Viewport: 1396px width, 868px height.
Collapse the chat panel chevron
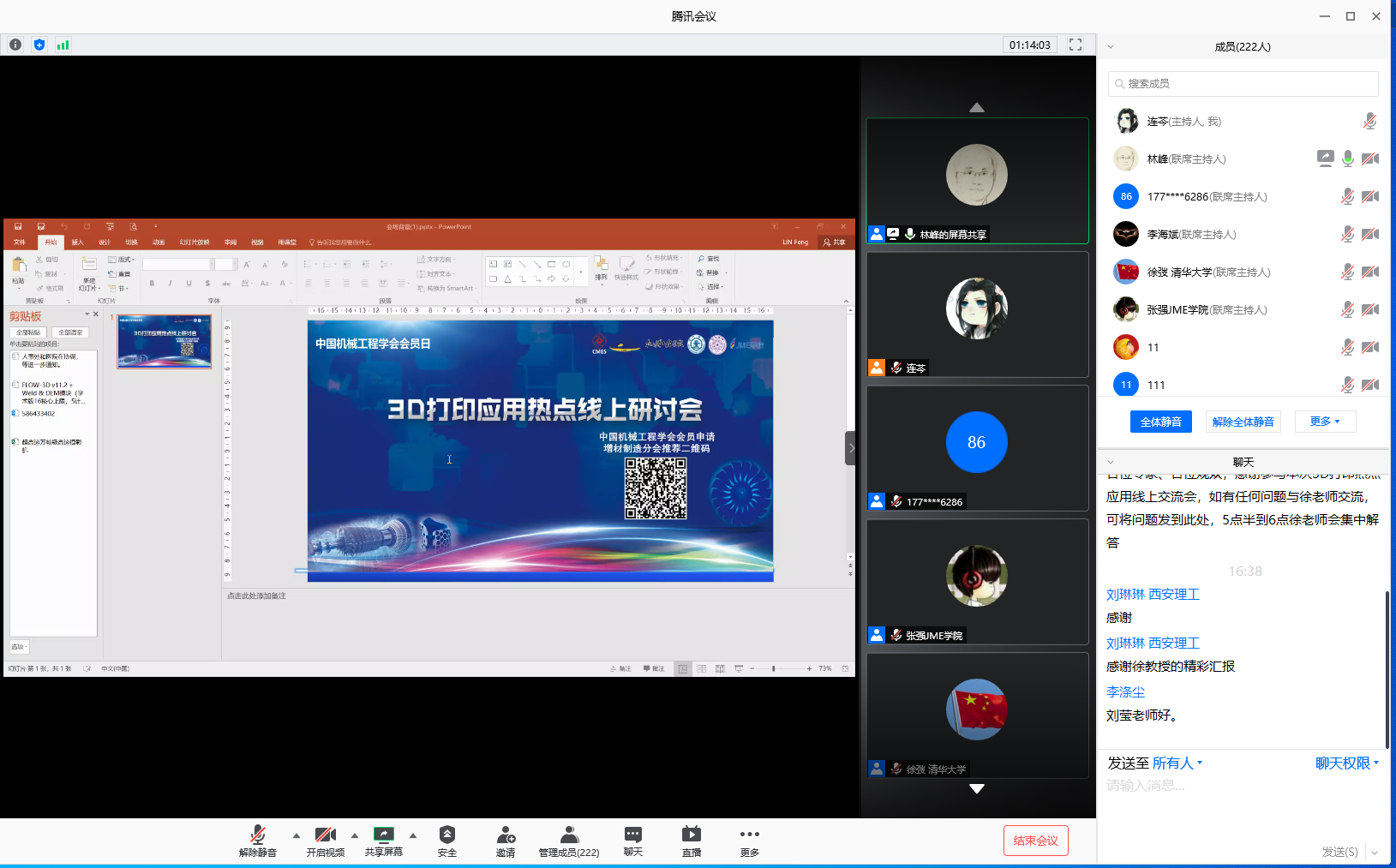(x=1111, y=462)
